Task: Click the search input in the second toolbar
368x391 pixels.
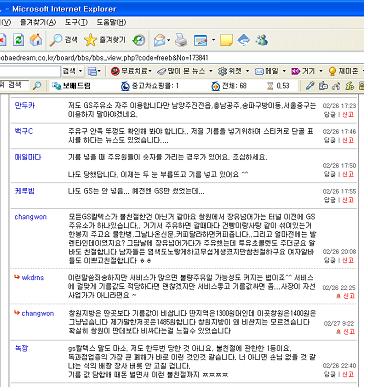Action: click(x=30, y=71)
